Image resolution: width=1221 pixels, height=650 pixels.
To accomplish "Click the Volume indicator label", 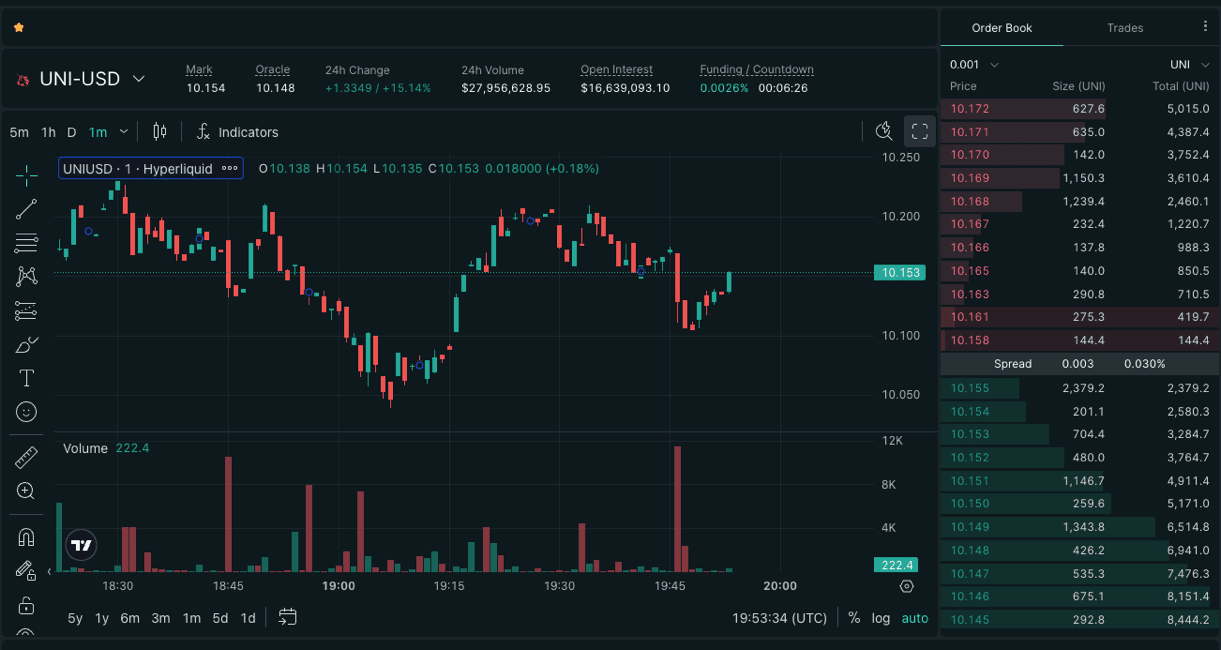I will coord(85,448).
